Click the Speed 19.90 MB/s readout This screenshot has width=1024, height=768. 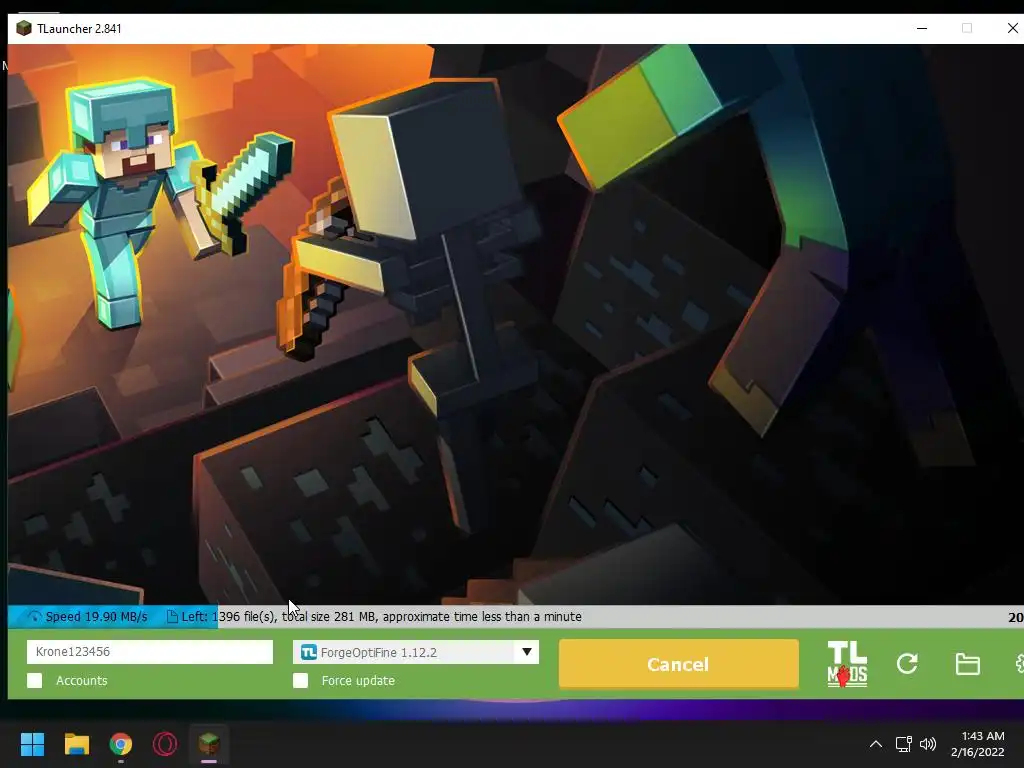[x=97, y=616]
